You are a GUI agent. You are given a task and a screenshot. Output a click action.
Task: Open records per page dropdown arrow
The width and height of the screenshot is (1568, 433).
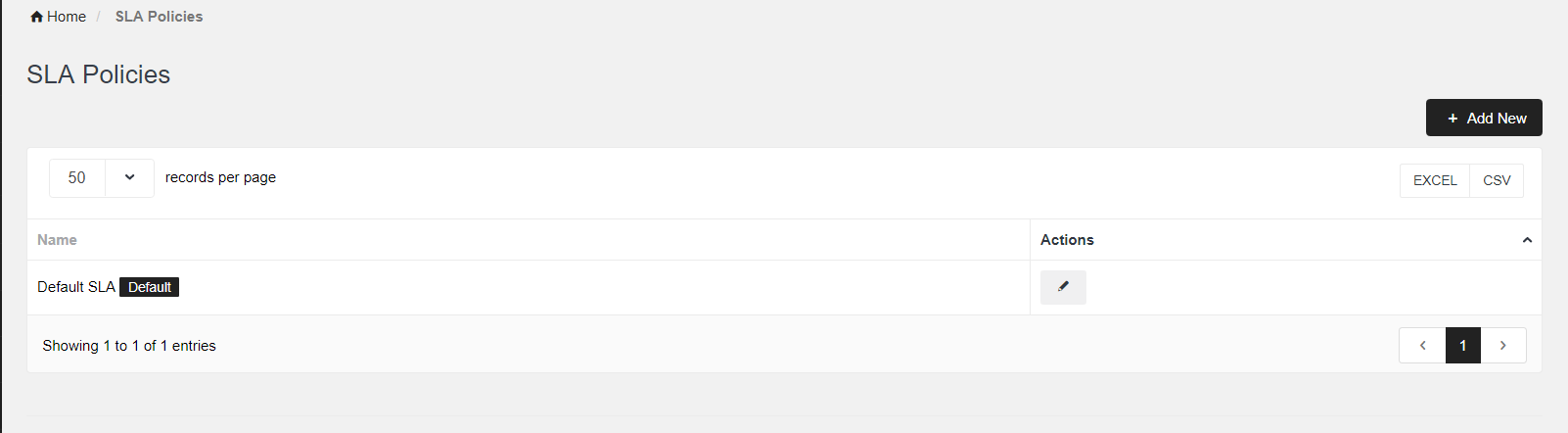pos(129,178)
